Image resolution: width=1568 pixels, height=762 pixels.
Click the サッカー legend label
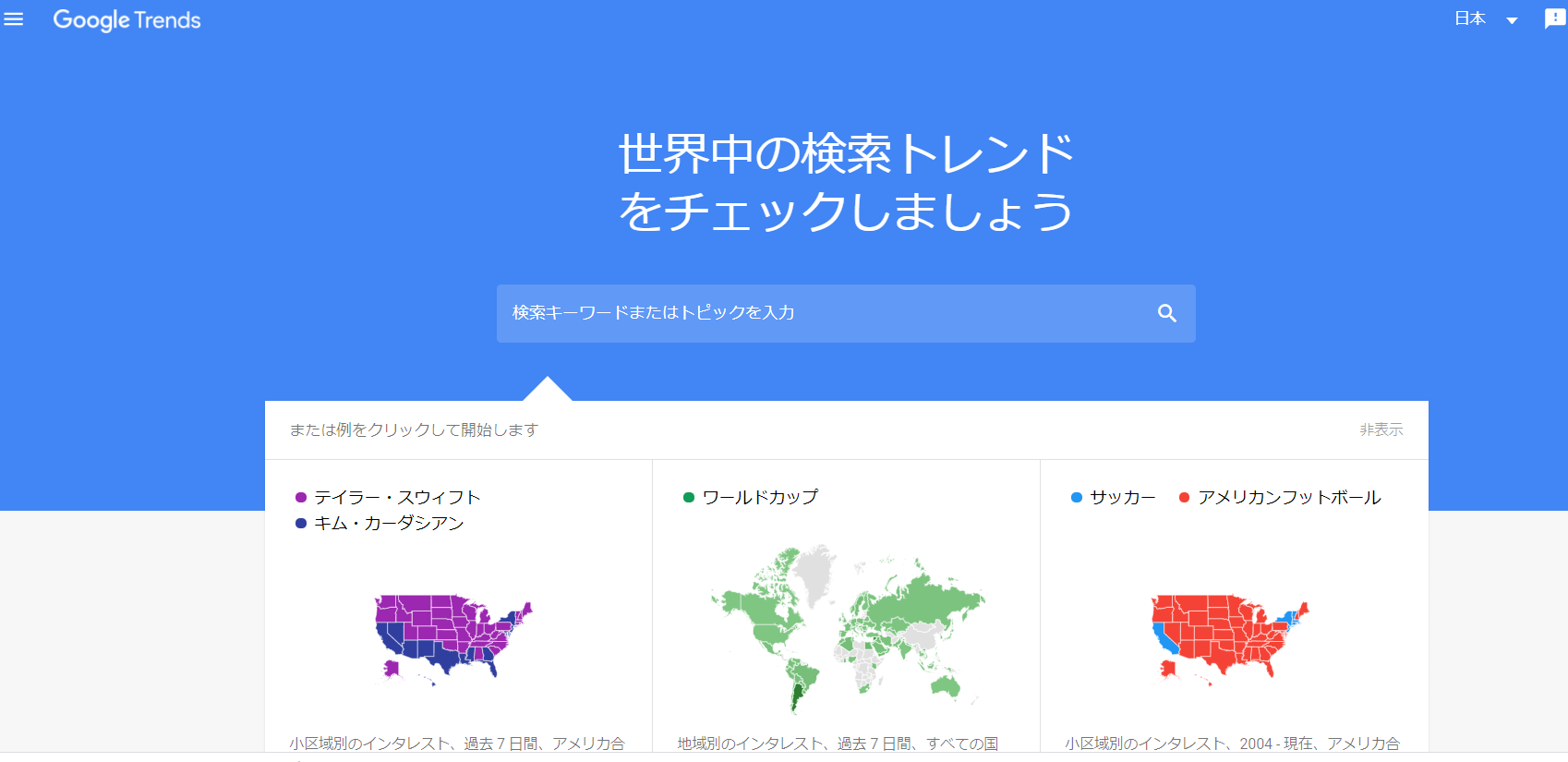pyautogui.click(x=1123, y=497)
